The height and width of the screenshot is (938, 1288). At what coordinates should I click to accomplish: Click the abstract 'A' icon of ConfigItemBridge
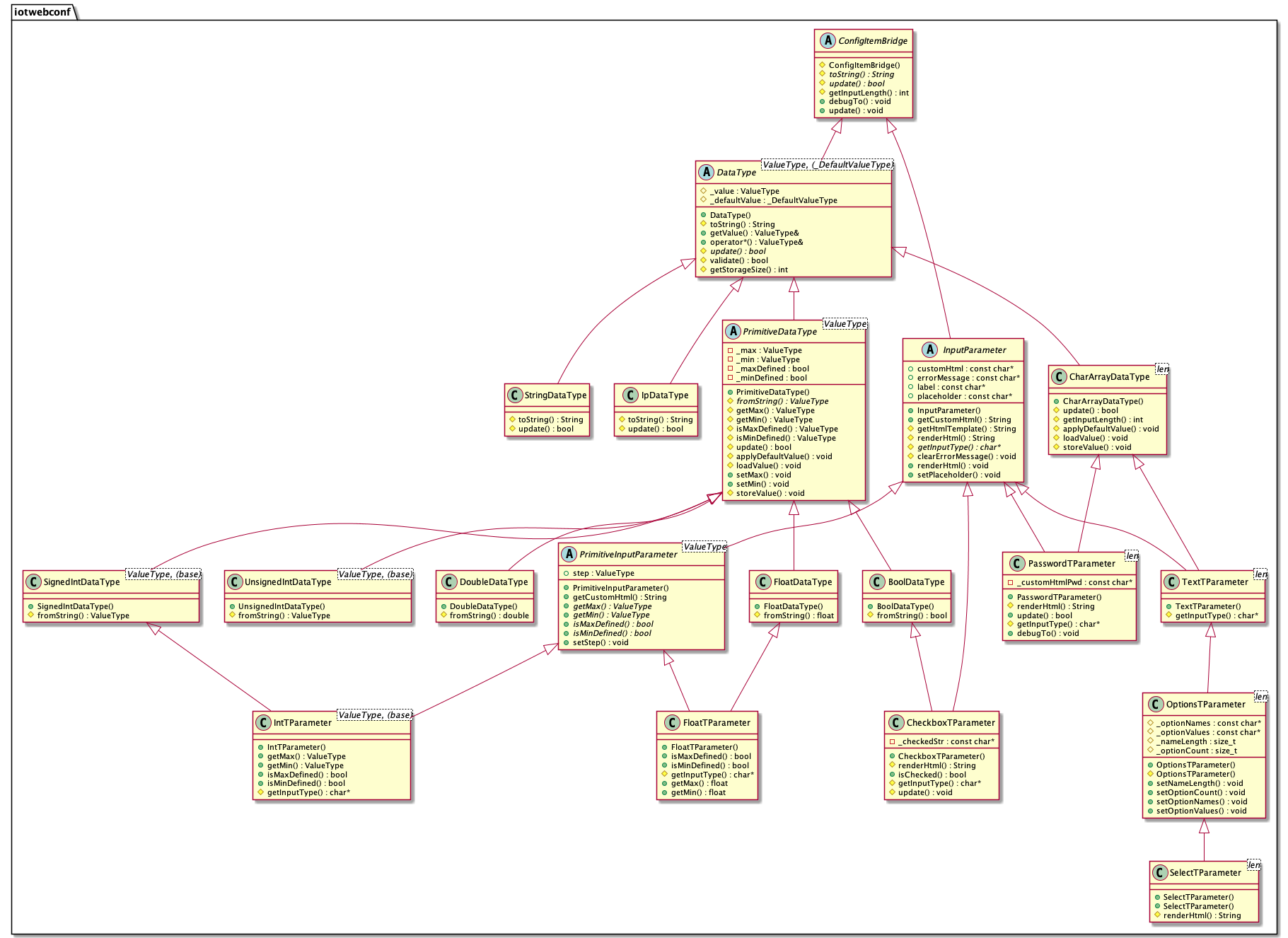coord(828,40)
